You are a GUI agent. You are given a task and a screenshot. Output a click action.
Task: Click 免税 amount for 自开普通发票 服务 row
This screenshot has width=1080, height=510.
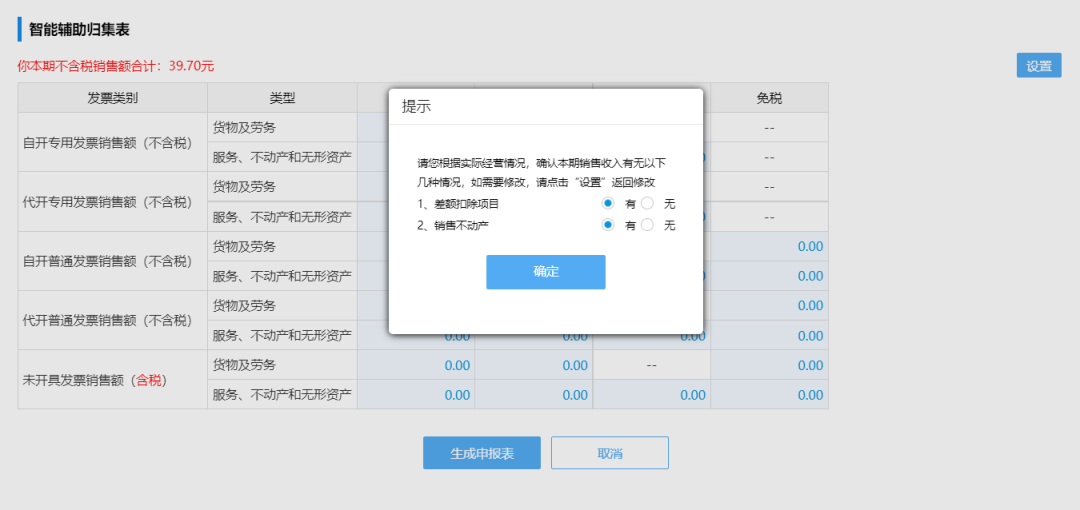pyautogui.click(x=770, y=276)
